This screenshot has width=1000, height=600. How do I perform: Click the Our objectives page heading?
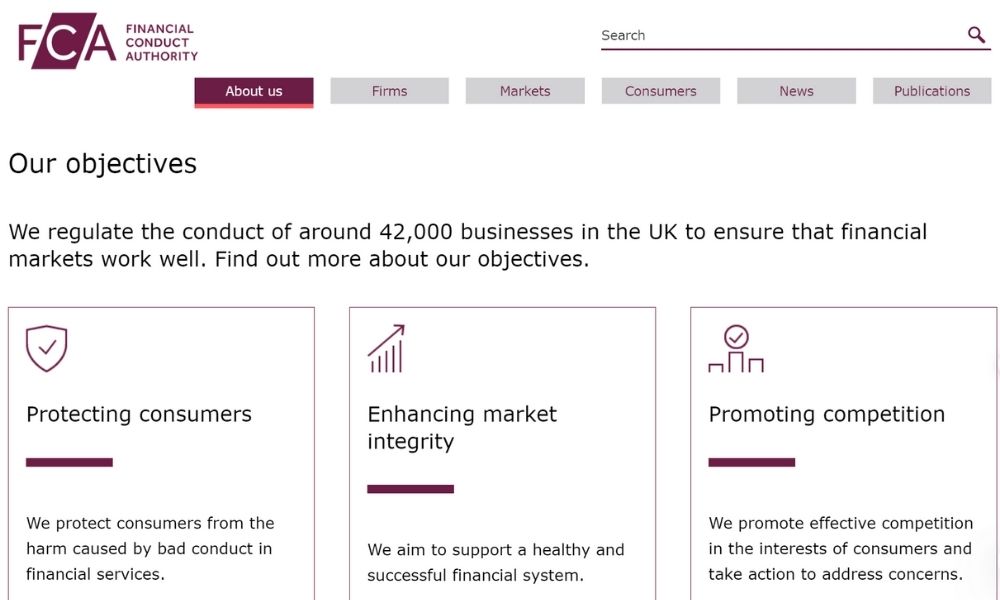coord(103,164)
